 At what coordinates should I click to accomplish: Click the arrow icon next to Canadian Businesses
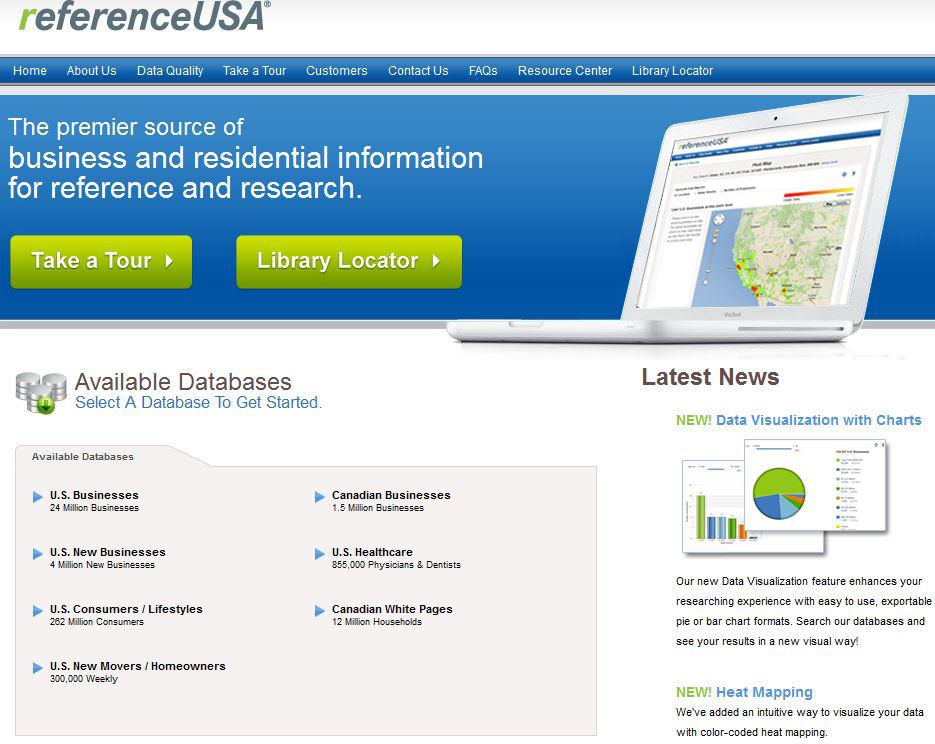pos(322,496)
